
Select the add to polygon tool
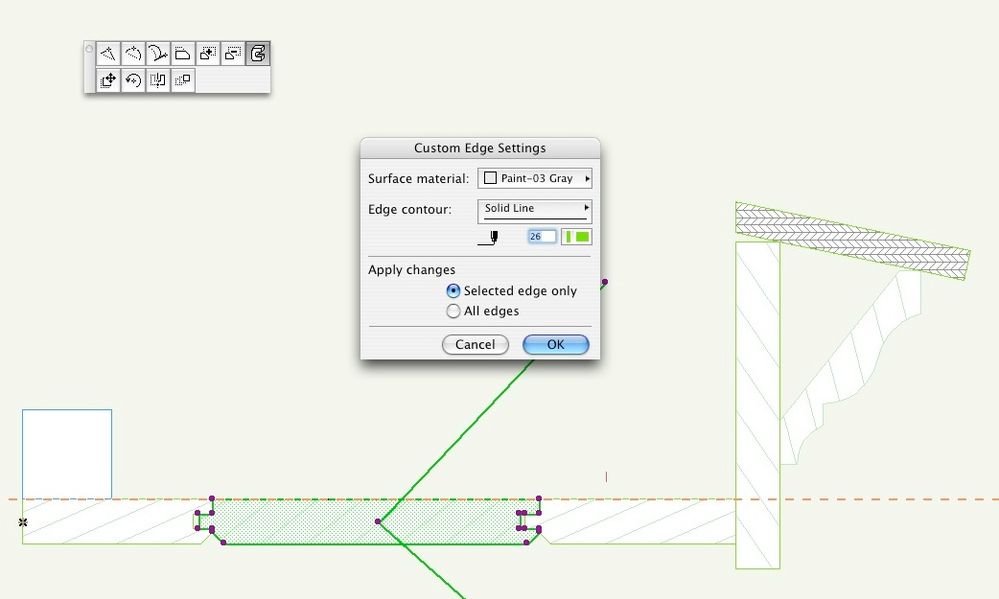[x=207, y=54]
